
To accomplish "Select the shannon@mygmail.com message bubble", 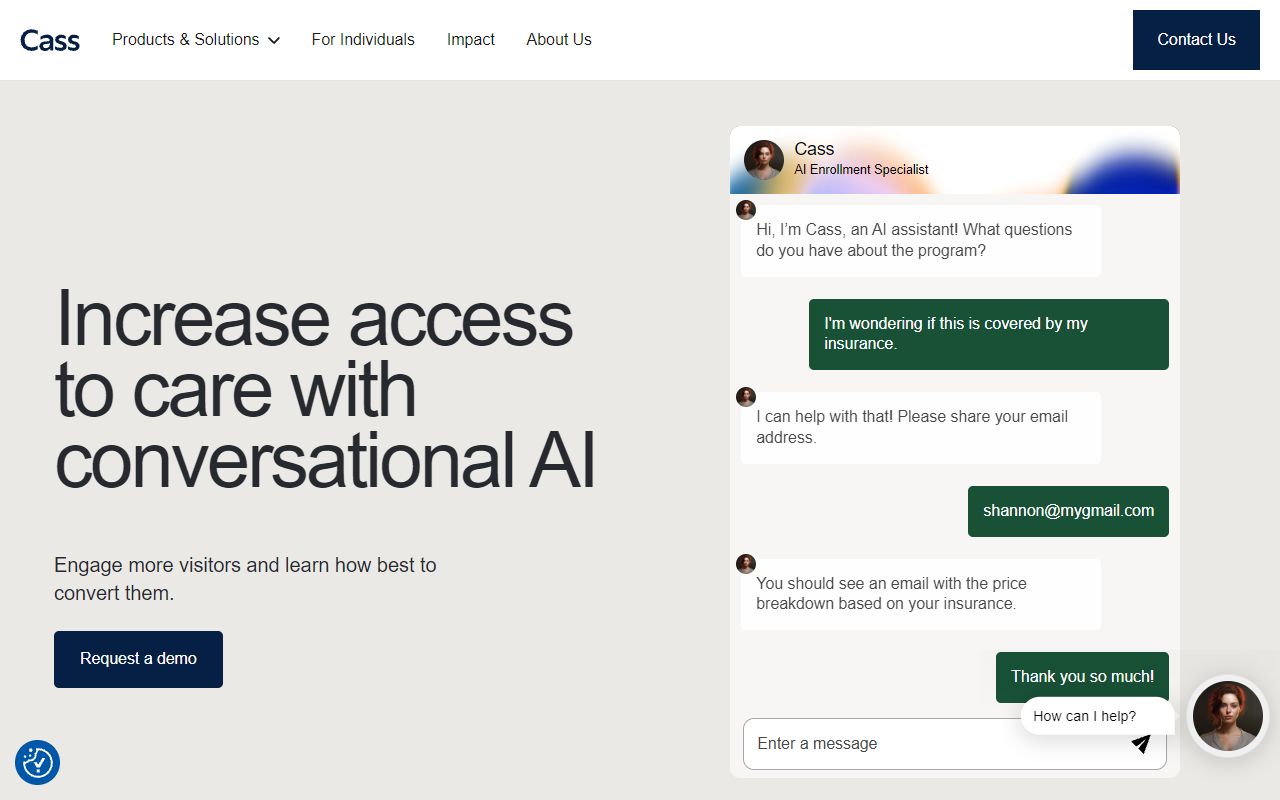I will [1068, 510].
